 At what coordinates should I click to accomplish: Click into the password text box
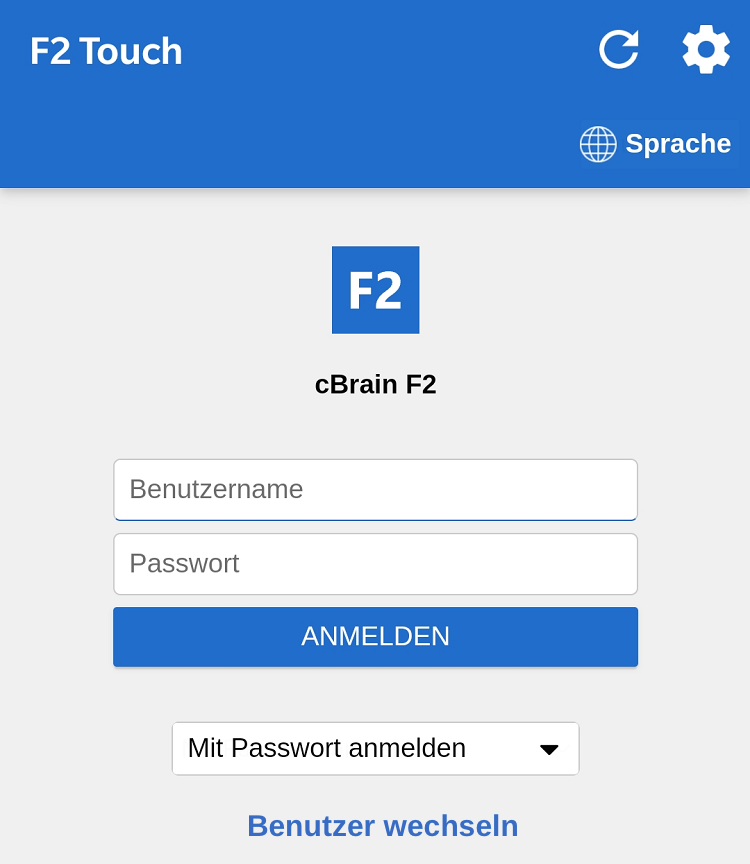pos(375,563)
